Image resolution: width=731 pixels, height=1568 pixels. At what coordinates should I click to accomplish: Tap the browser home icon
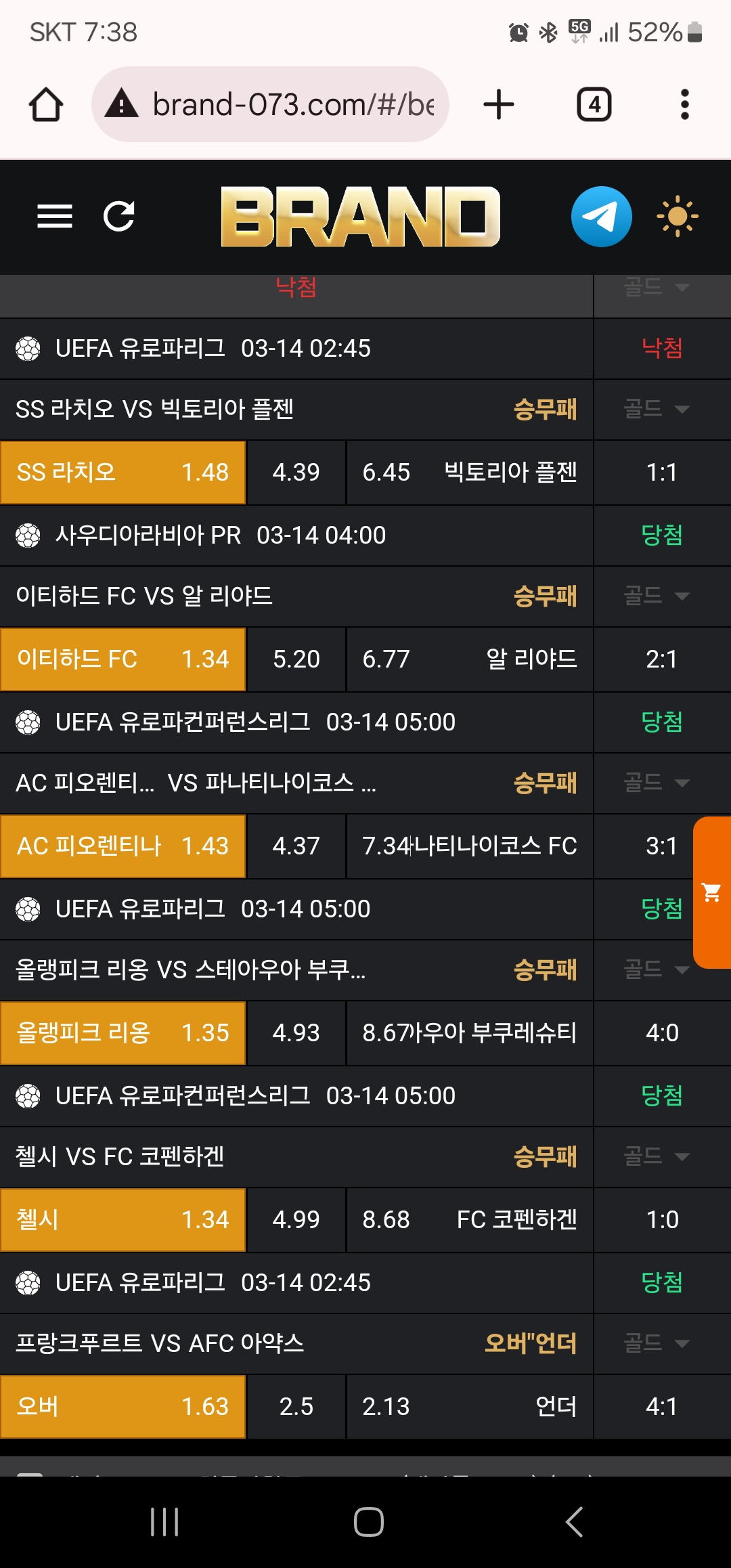point(46,105)
